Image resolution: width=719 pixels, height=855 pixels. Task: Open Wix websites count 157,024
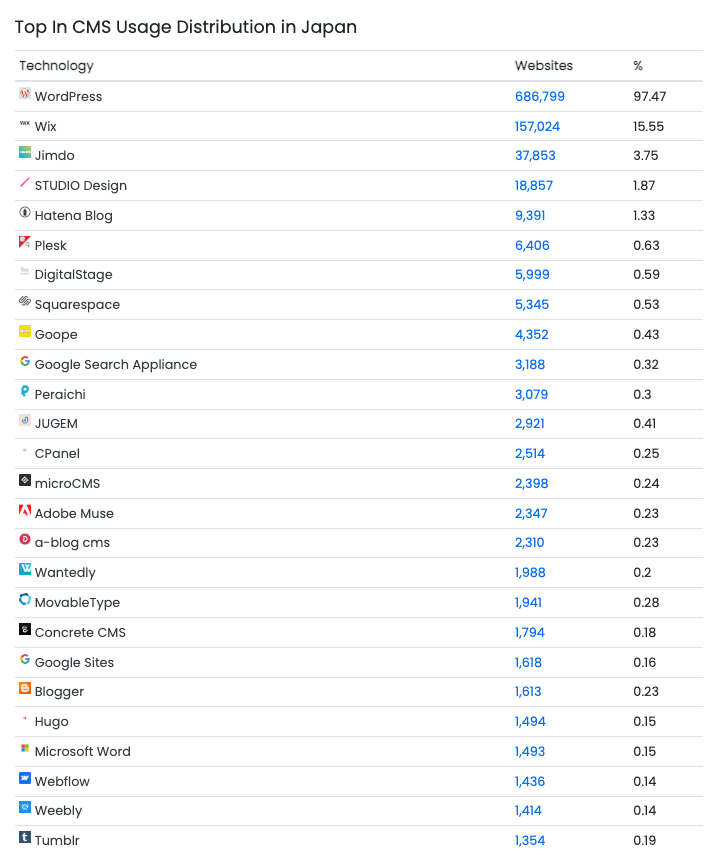pyautogui.click(x=537, y=127)
